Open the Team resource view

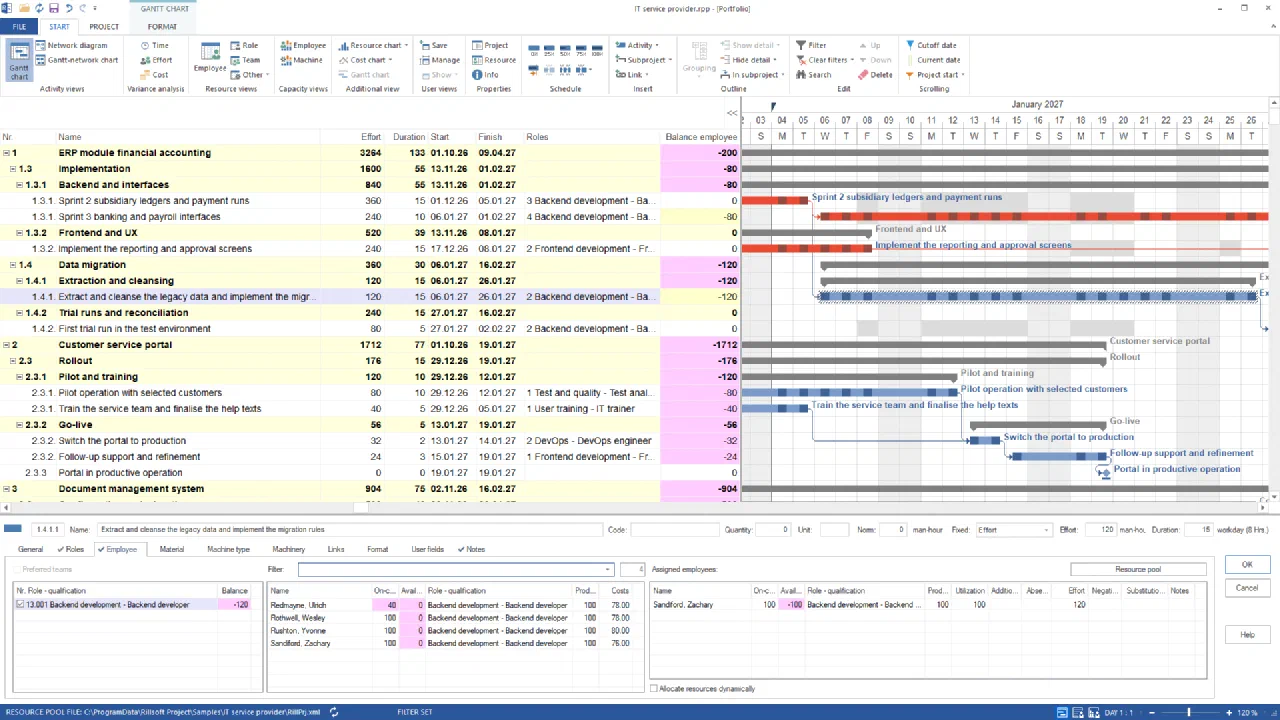(x=245, y=60)
